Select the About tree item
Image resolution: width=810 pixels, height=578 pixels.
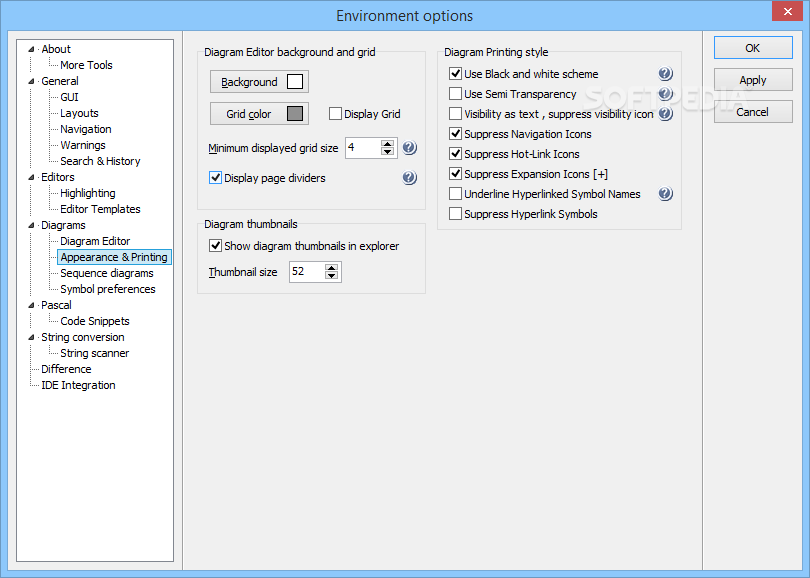[56, 49]
